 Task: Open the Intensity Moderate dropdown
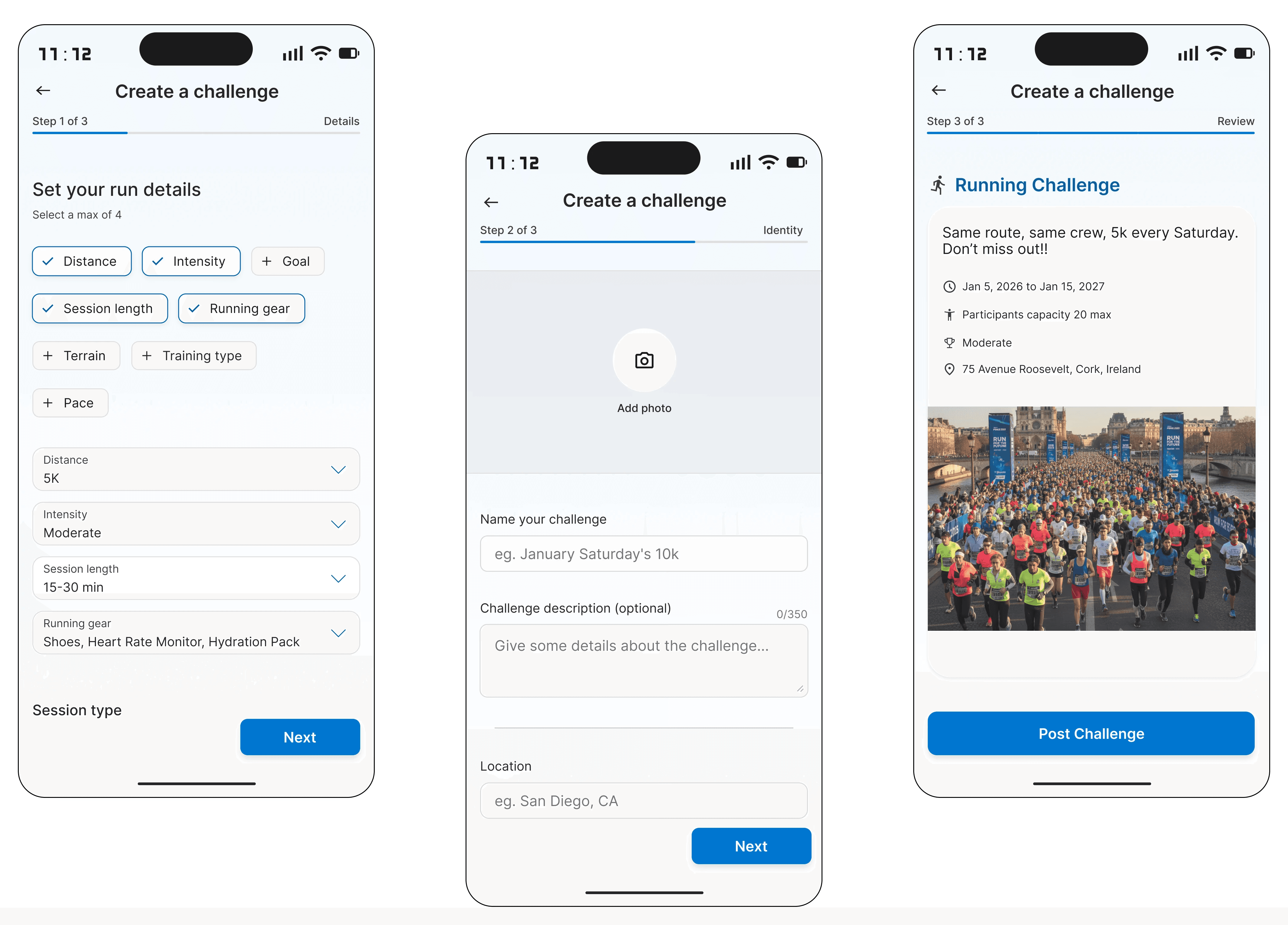(x=196, y=524)
